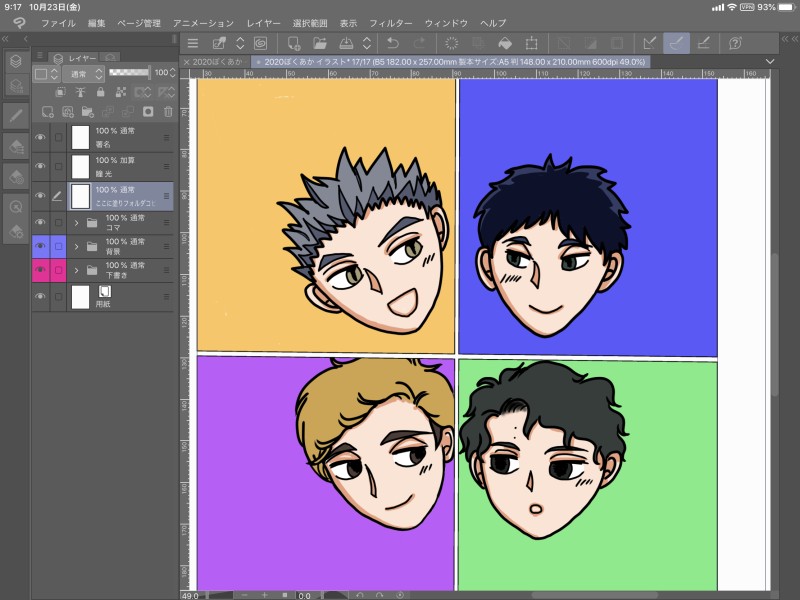Click the scale/rotate transform icon

point(532,43)
